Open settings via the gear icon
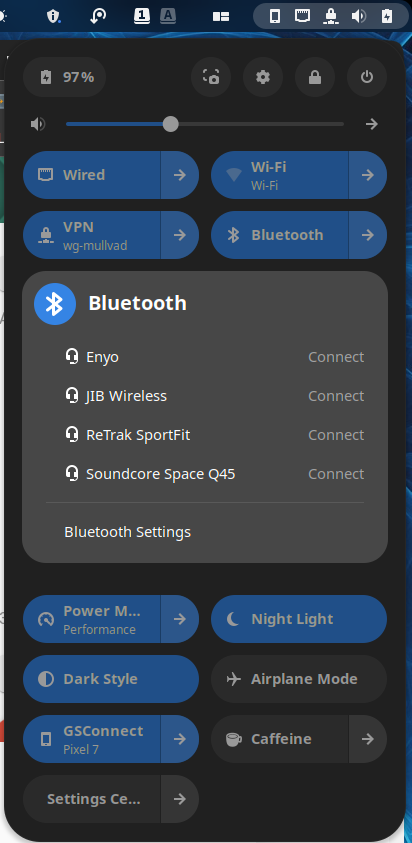 (263, 77)
